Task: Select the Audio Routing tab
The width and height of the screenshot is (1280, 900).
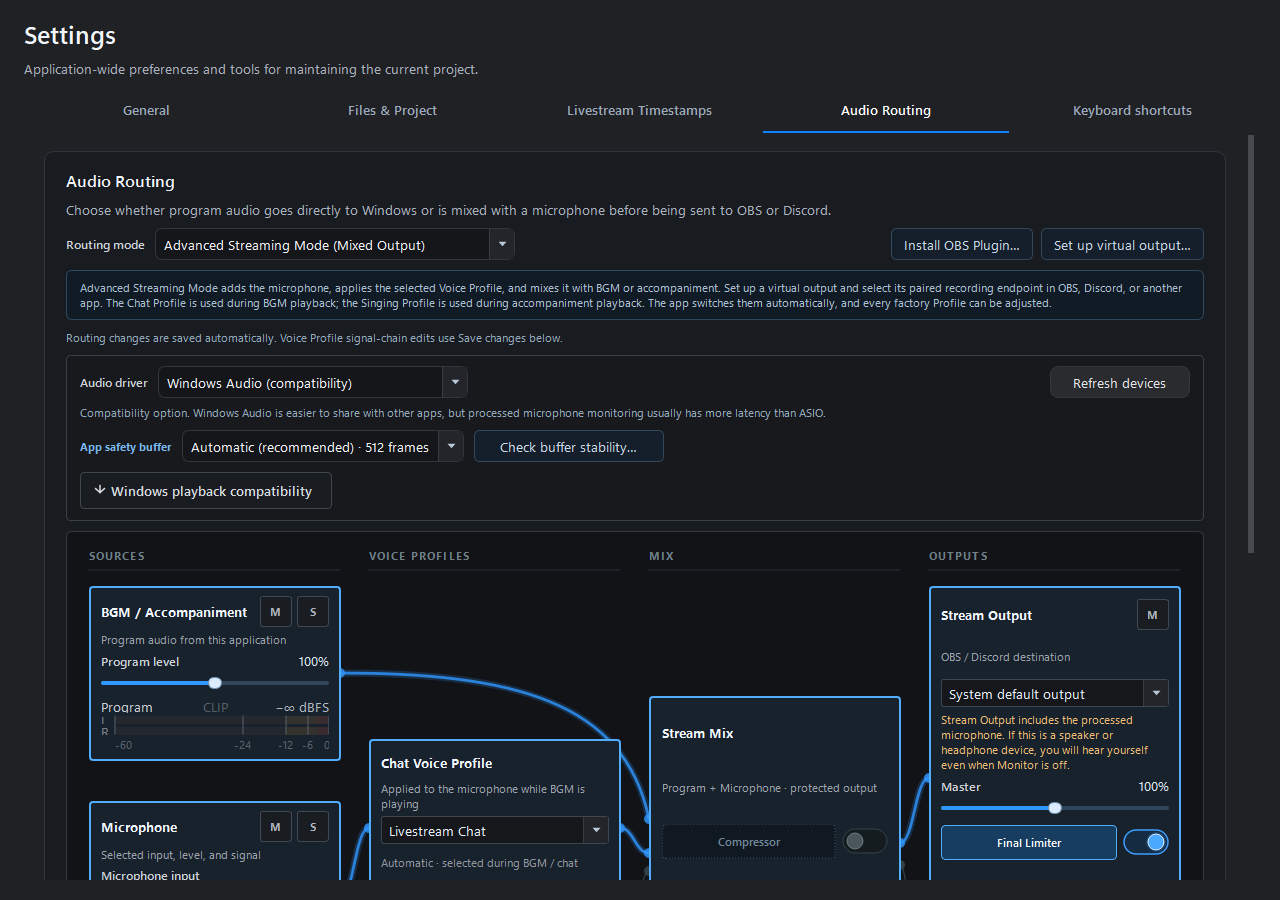Action: 886,111
